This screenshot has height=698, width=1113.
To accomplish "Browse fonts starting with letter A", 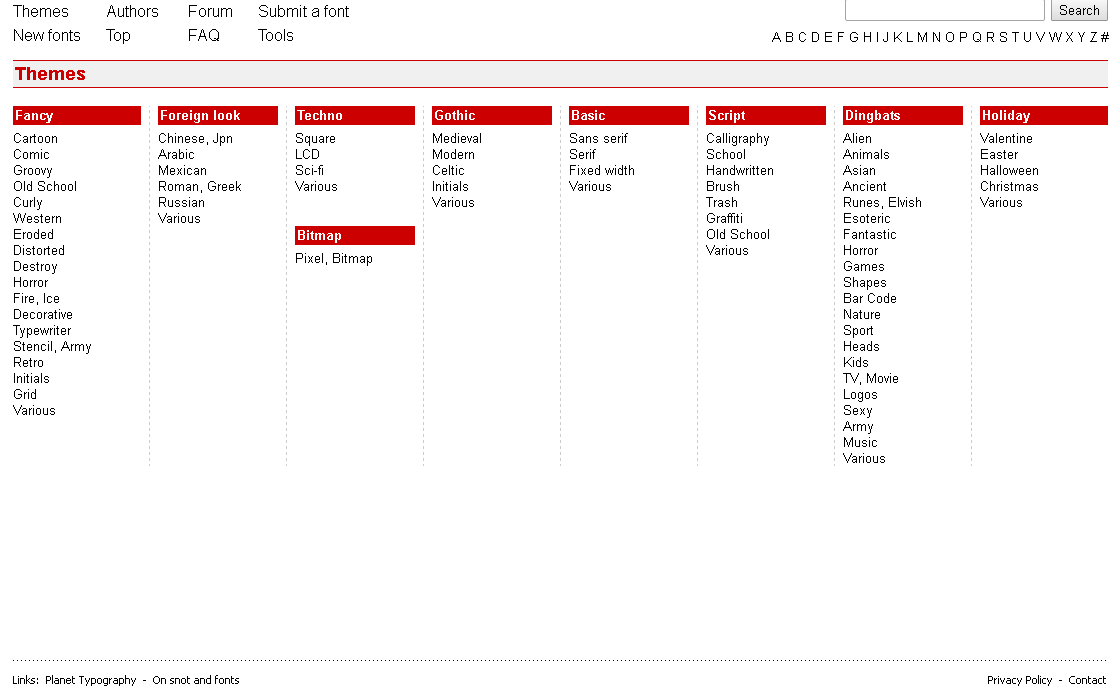I will 776,38.
